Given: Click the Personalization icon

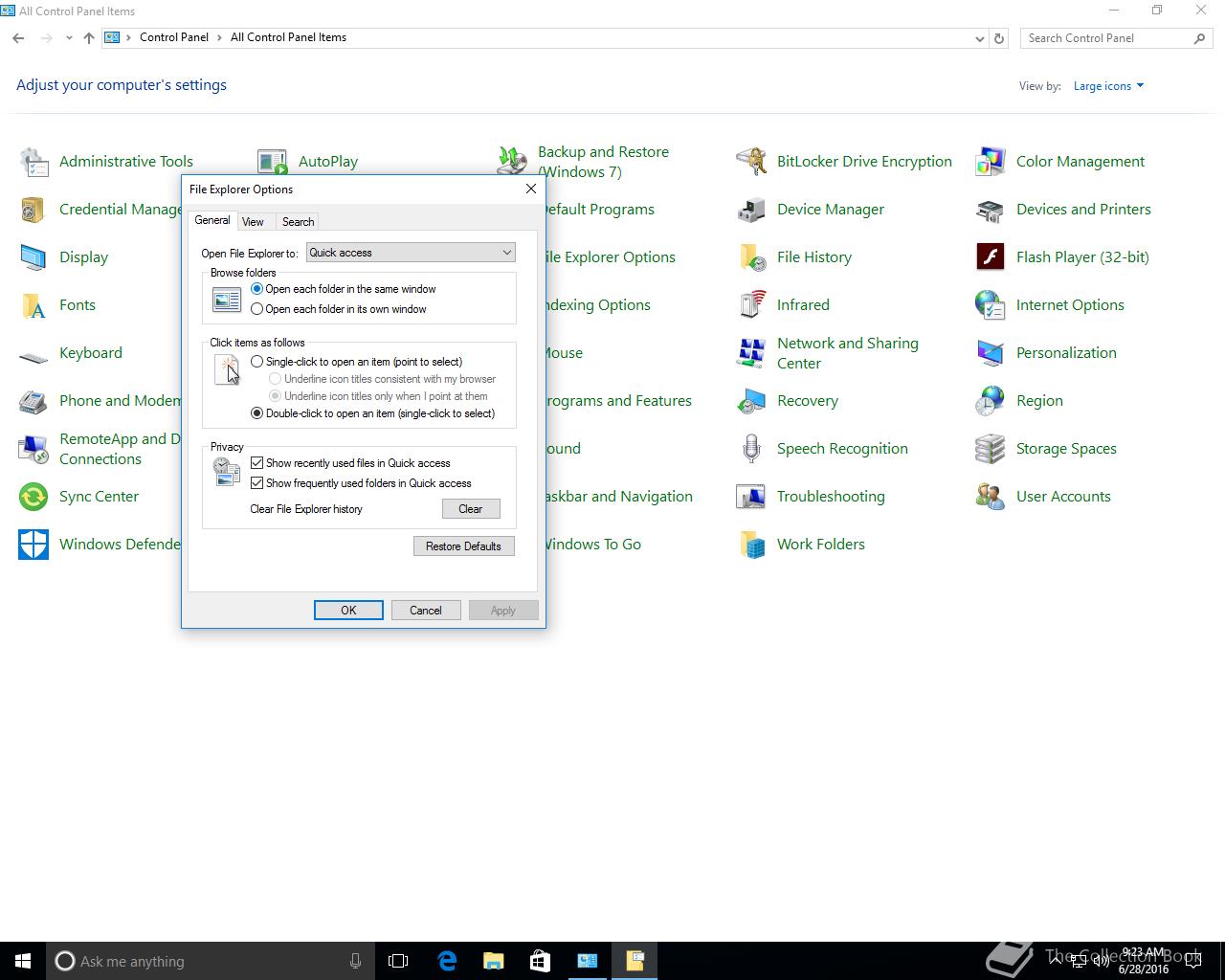Looking at the screenshot, I should click(x=991, y=353).
